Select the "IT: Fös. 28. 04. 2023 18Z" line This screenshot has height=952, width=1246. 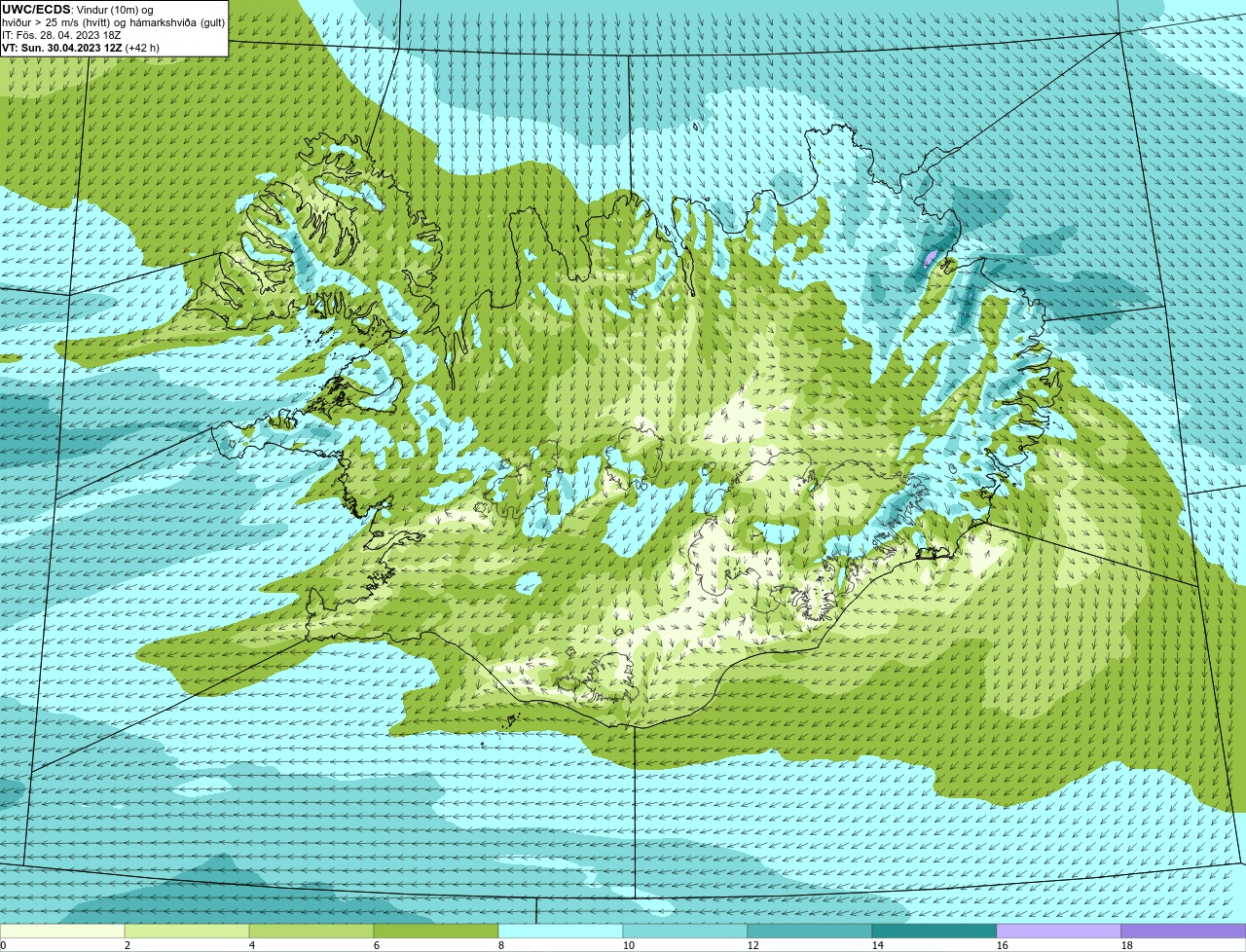(x=61, y=35)
